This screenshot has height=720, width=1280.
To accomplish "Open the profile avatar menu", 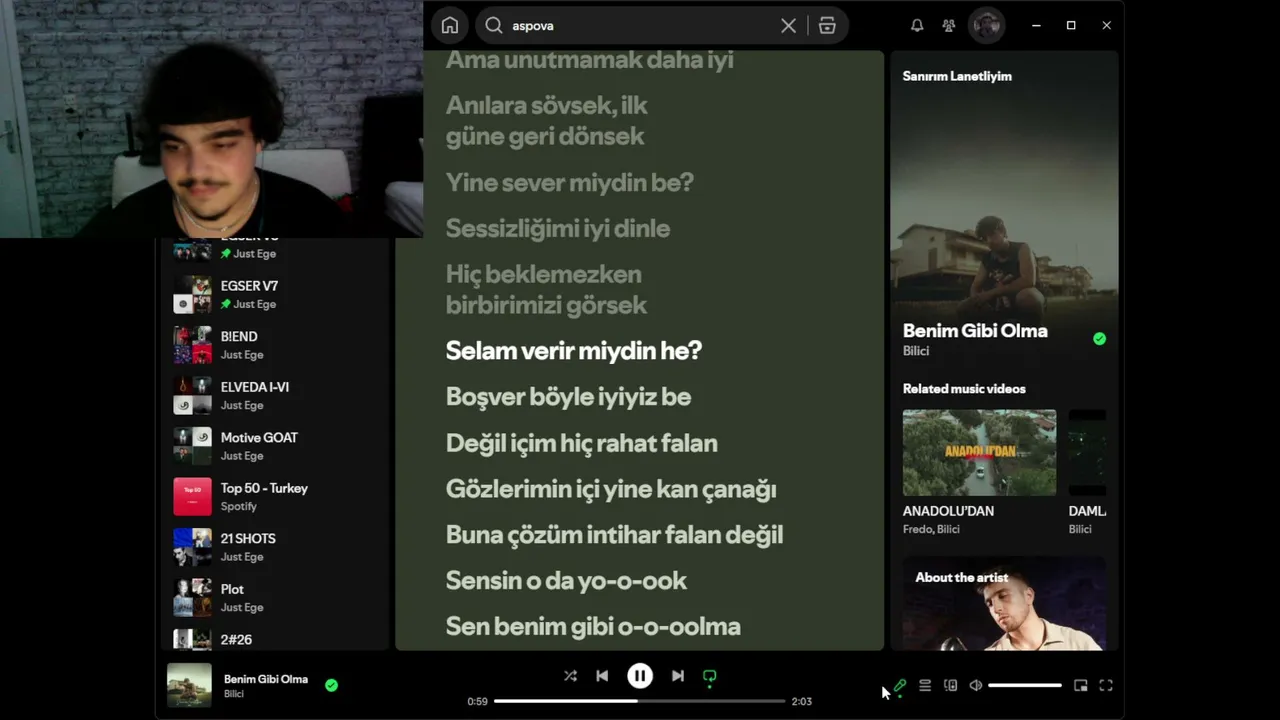I will pos(987,26).
